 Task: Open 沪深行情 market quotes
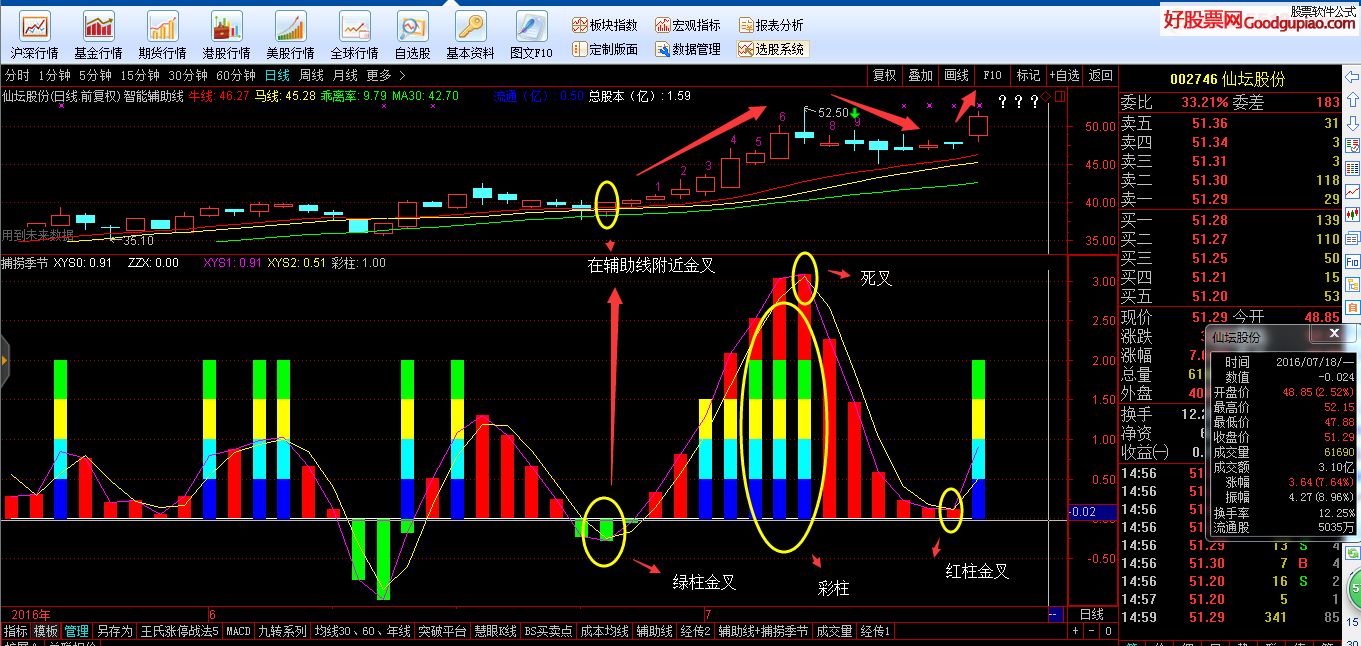(x=35, y=36)
